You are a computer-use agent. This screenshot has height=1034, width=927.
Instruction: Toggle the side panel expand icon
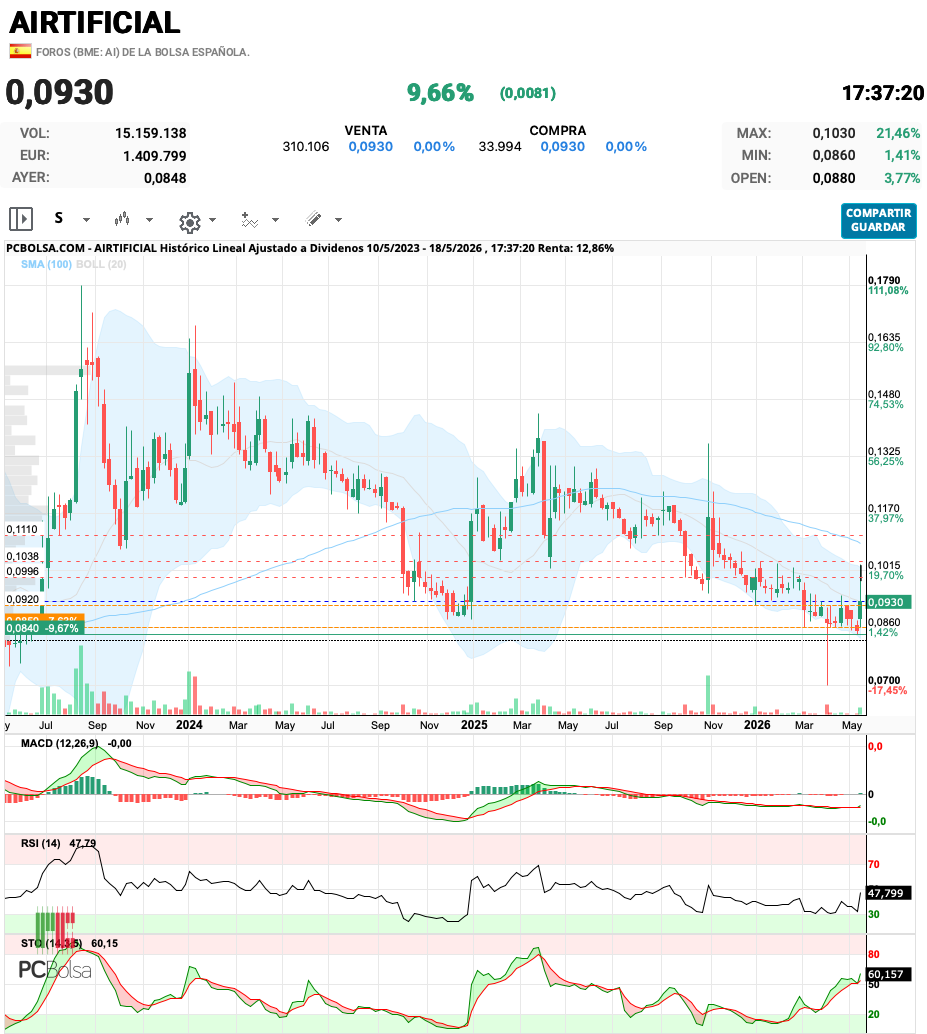pos(21,219)
